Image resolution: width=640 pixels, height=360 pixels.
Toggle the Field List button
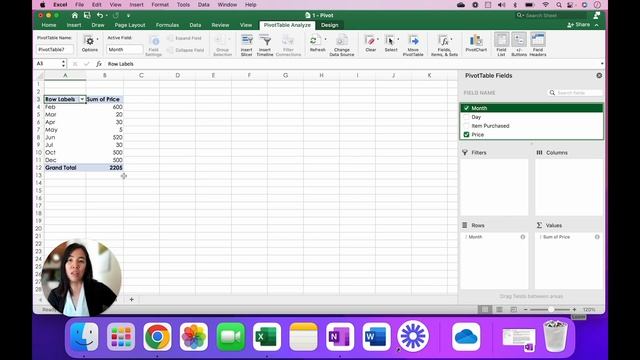[501, 44]
